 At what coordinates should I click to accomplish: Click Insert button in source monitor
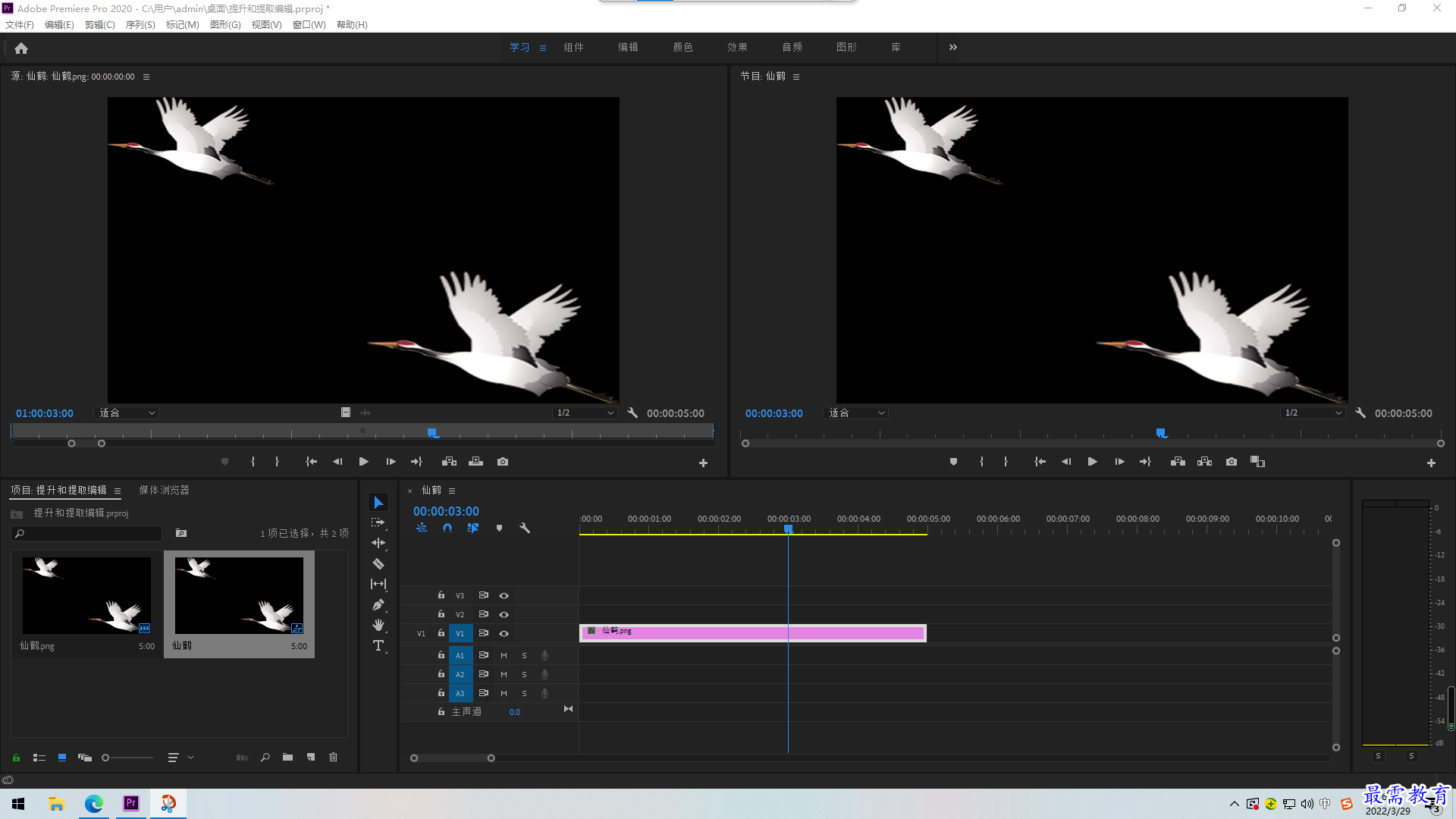click(449, 462)
